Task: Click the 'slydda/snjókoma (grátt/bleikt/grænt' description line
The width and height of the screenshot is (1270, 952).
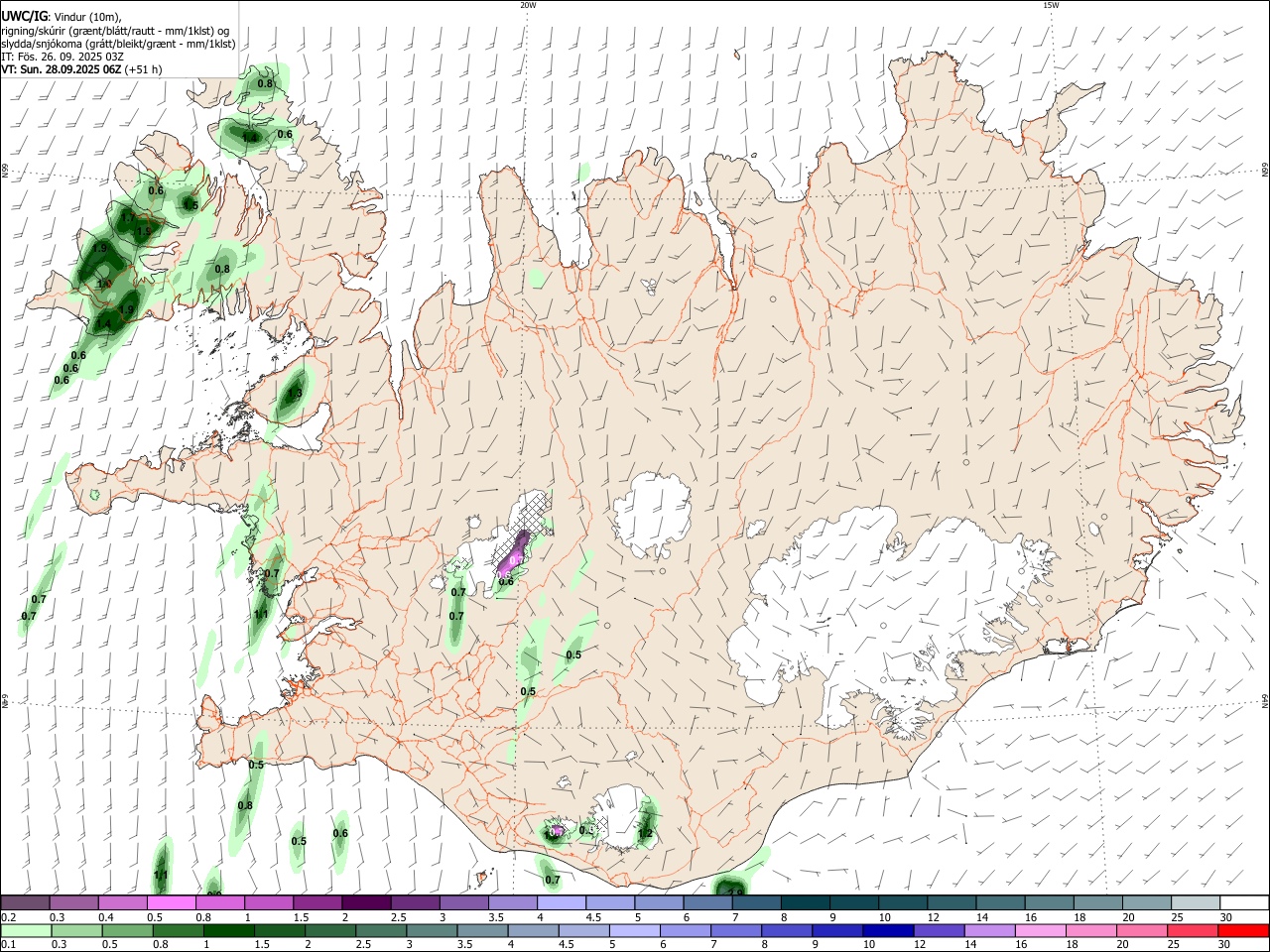Action: pos(118,44)
